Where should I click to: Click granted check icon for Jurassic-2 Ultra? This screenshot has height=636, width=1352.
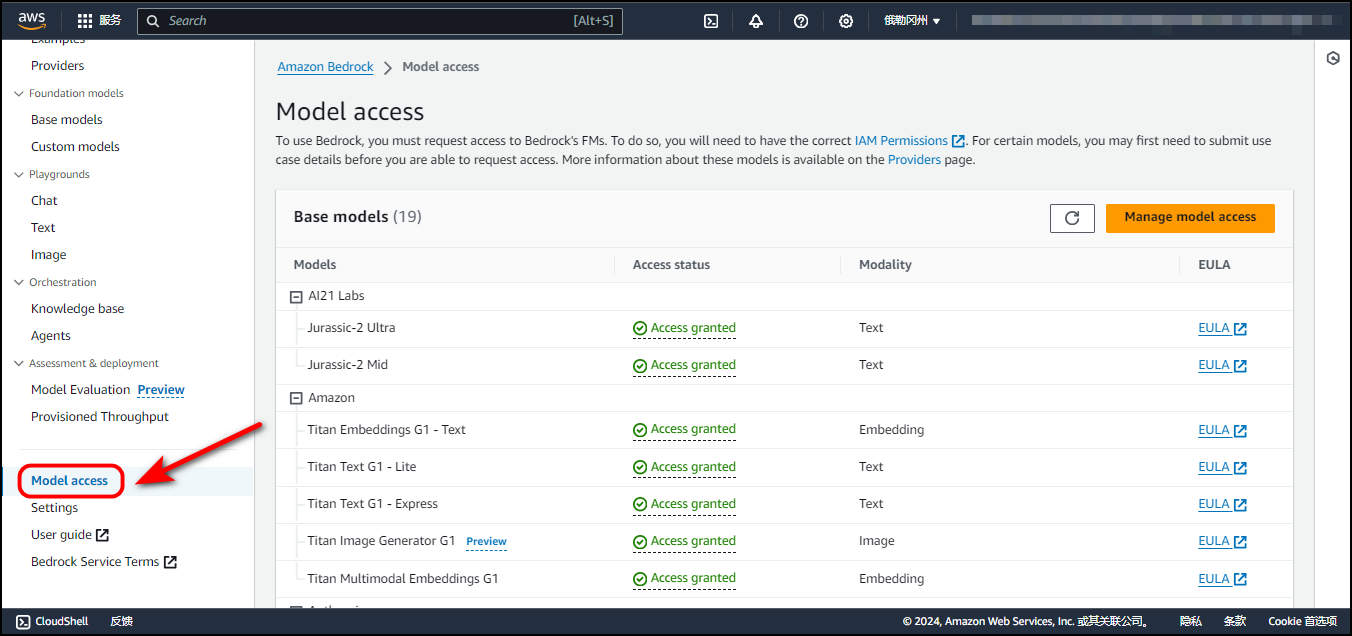click(640, 328)
